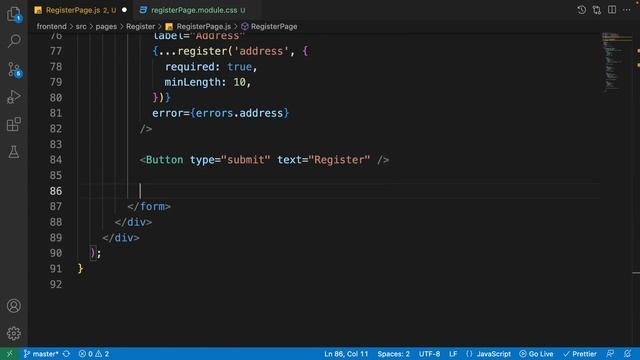Image resolution: width=640 pixels, height=360 pixels.
Task: Synchronize changes with the sync icon
Action: pos(66,354)
